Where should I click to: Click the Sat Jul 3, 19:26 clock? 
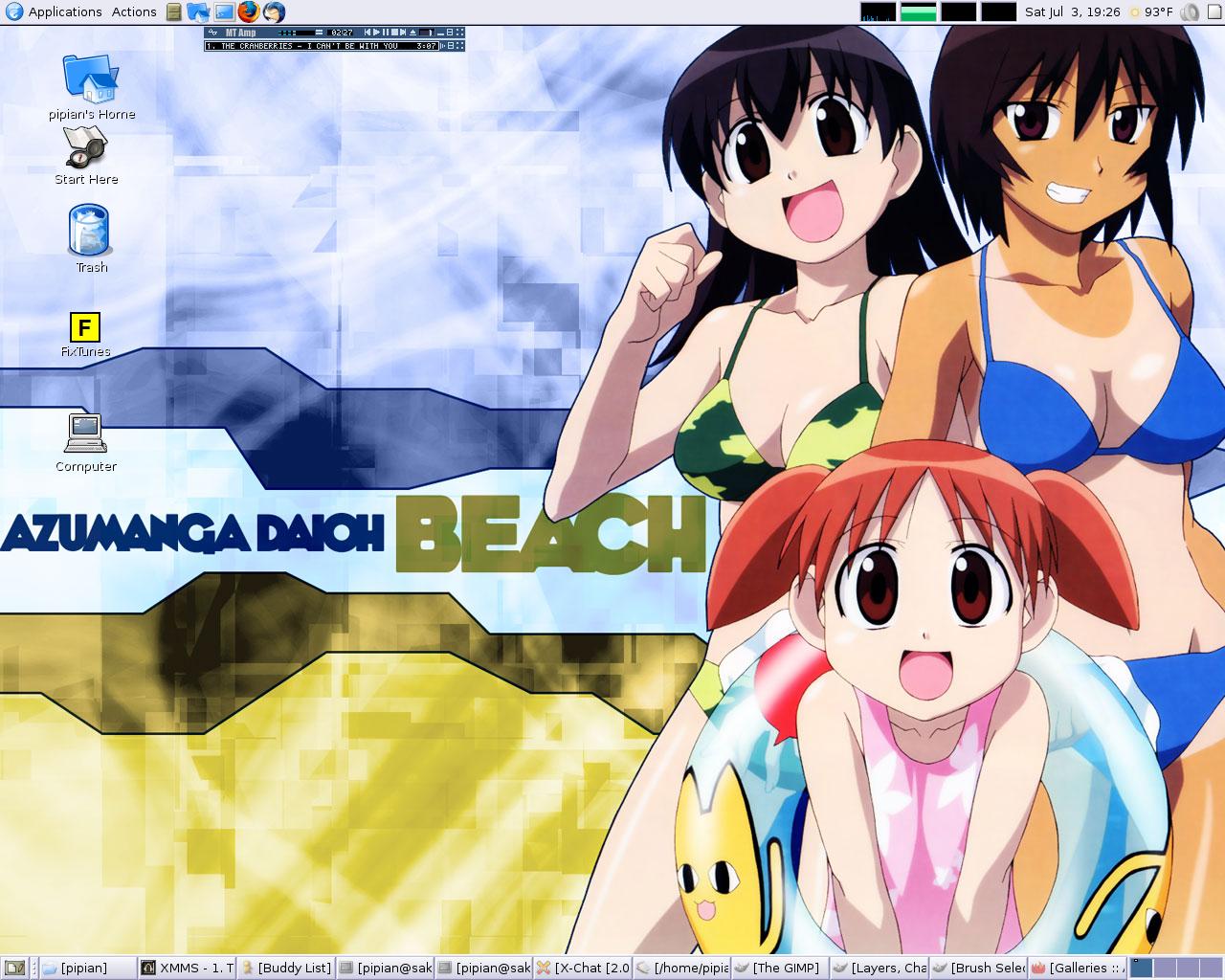1072,12
